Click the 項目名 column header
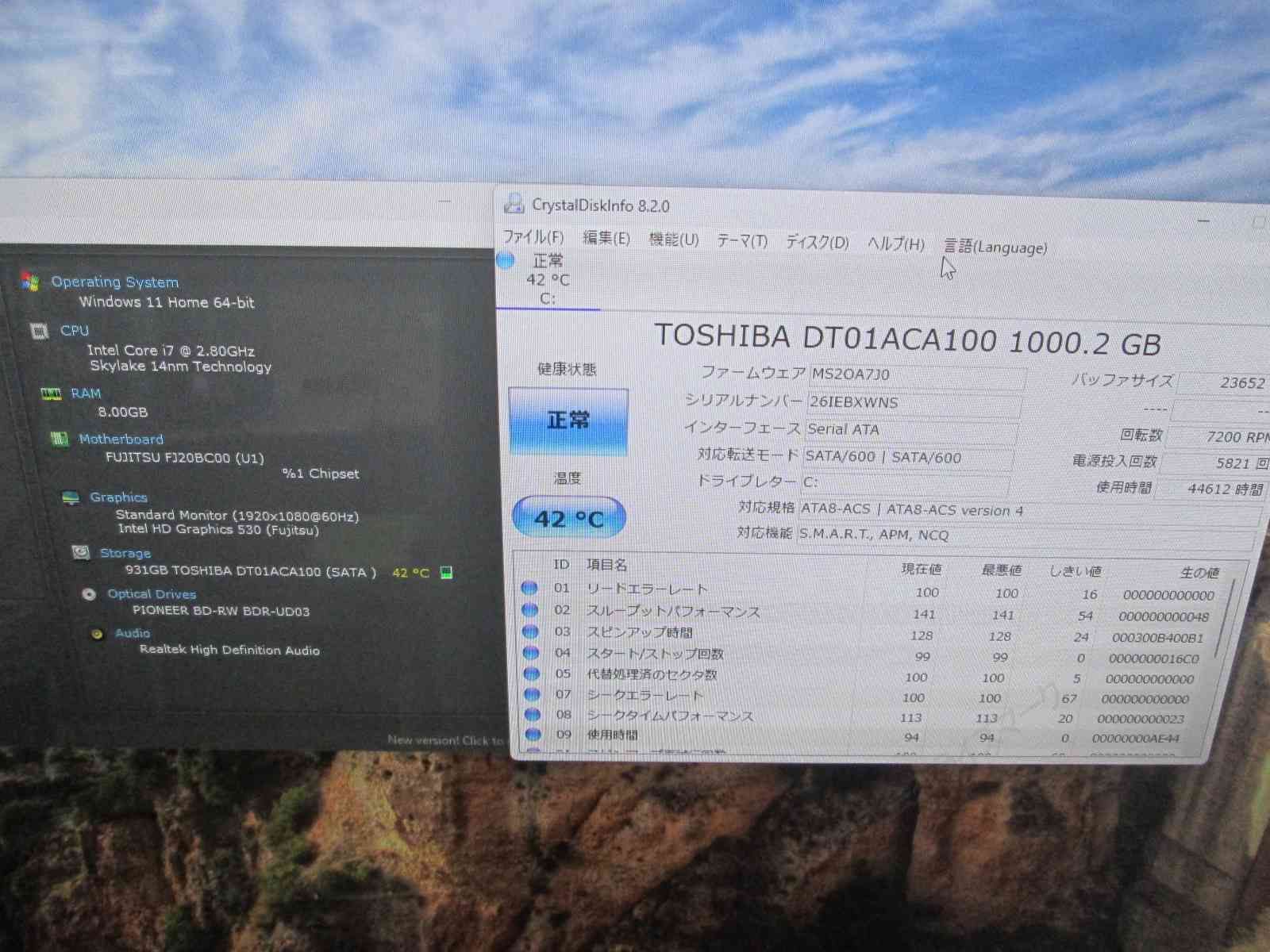This screenshot has width=1270, height=952. tap(607, 564)
